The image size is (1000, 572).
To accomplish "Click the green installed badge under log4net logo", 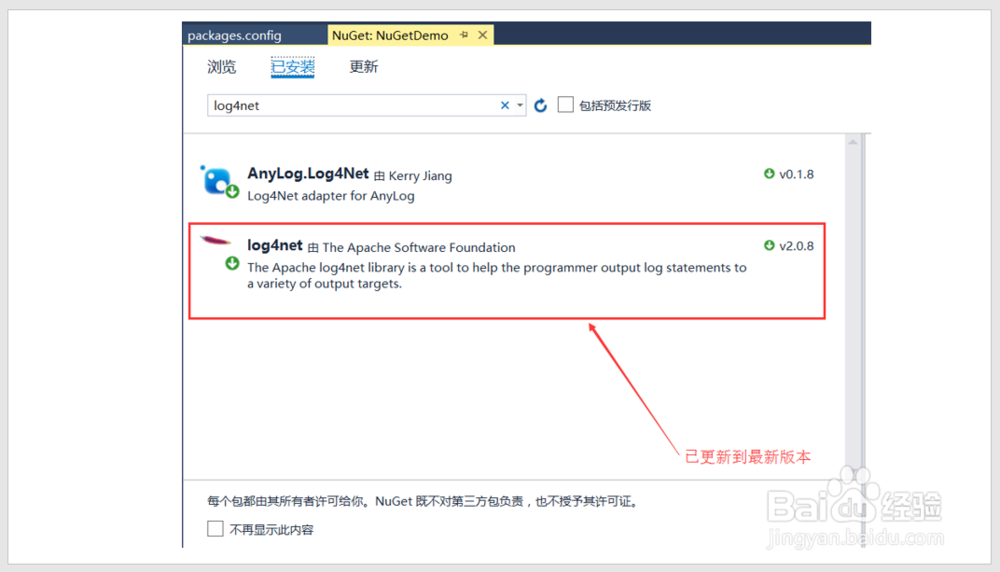I will pyautogui.click(x=232, y=263).
